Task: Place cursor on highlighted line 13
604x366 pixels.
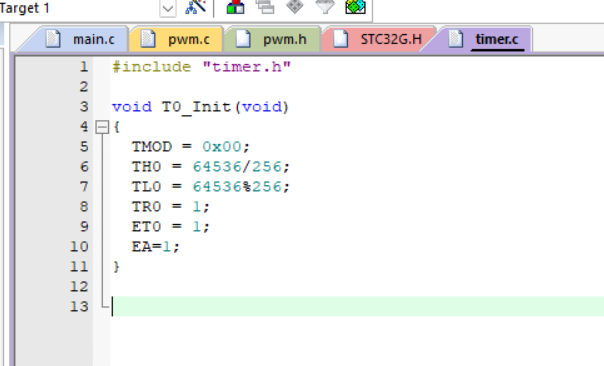Action: click(357, 307)
